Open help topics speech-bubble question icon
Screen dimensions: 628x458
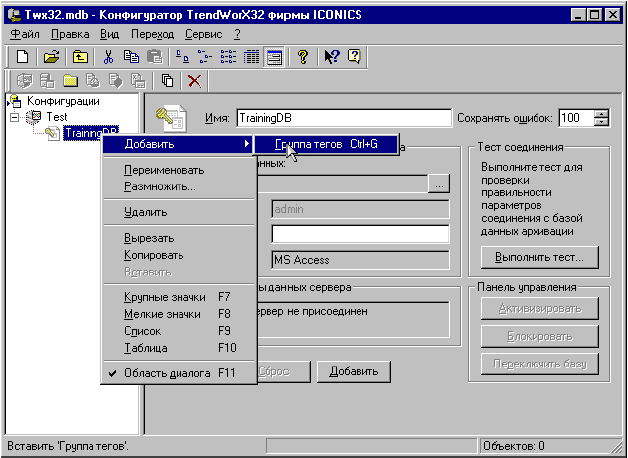click(355, 57)
